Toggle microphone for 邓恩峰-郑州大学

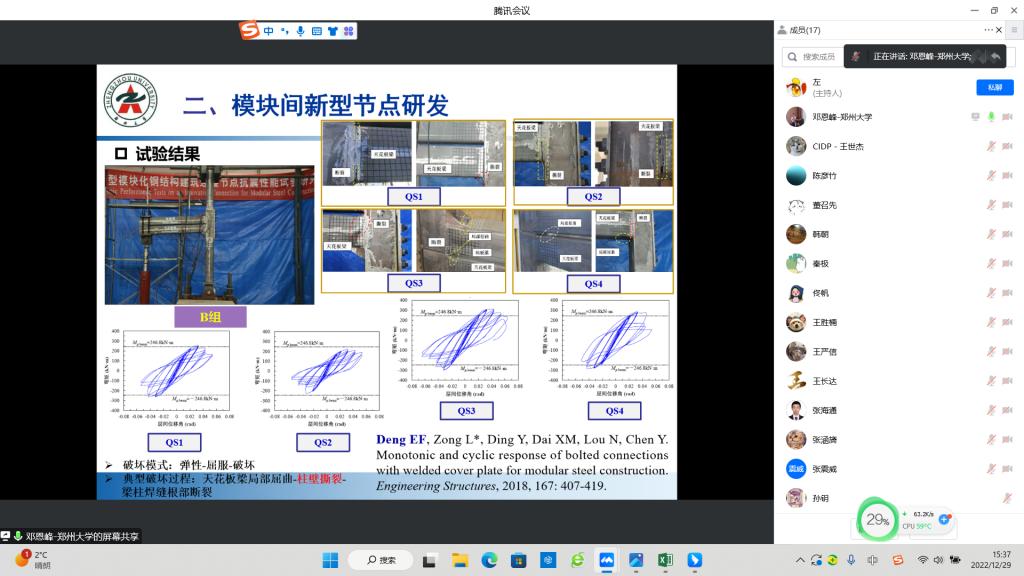pyautogui.click(x=991, y=117)
